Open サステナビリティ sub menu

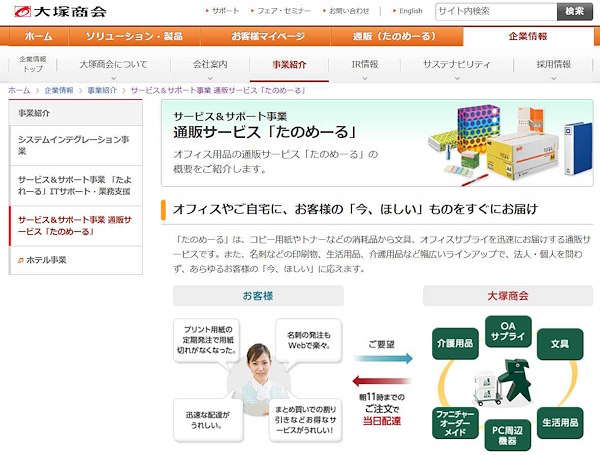click(457, 64)
